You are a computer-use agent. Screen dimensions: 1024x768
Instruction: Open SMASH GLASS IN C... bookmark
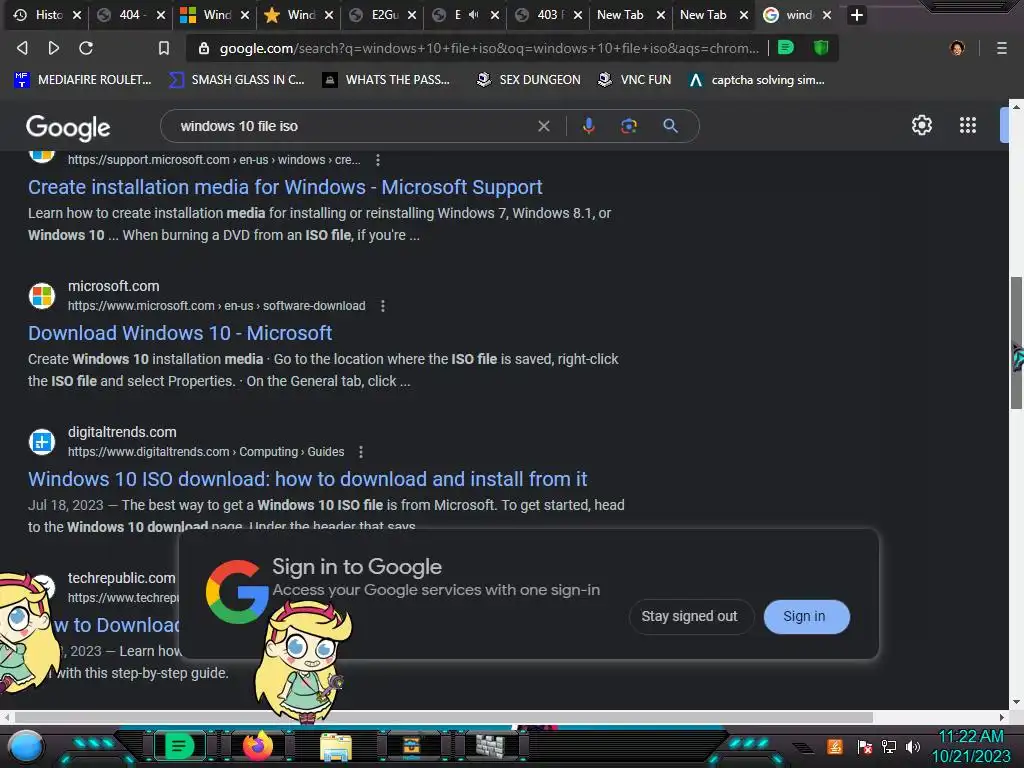click(x=236, y=80)
